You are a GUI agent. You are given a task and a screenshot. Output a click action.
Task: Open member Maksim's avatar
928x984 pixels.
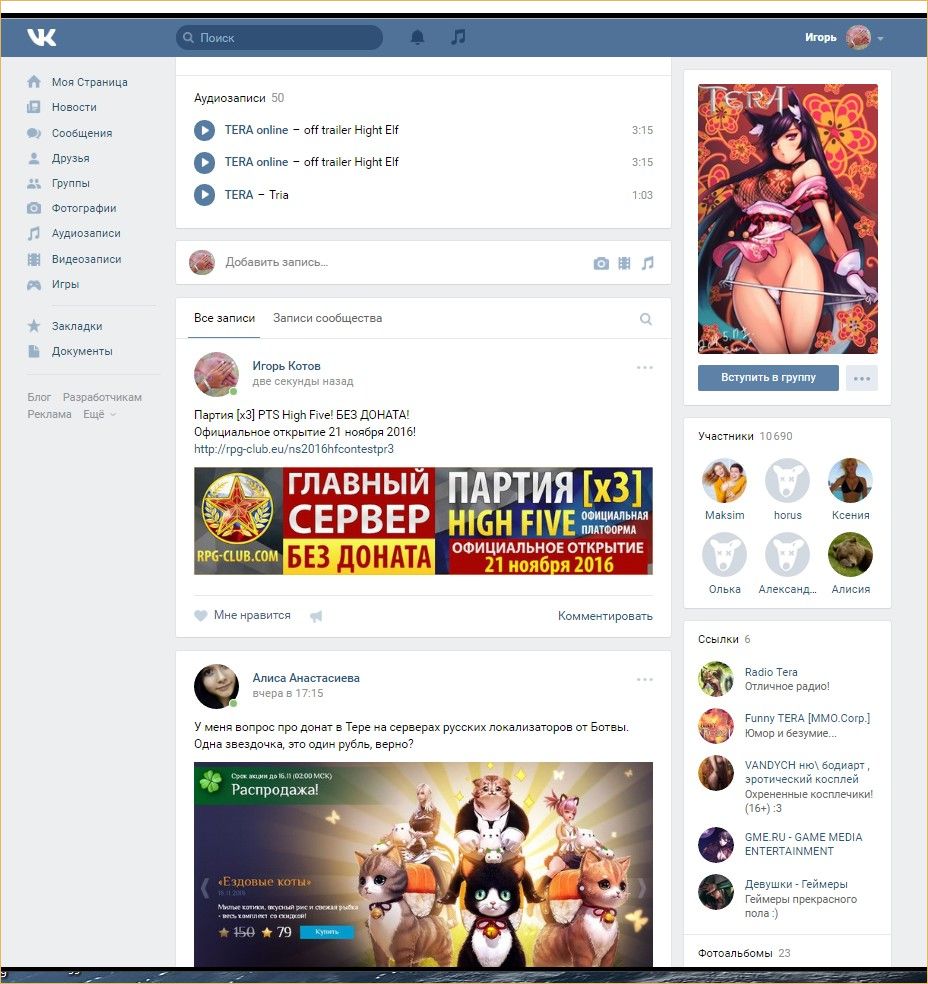[724, 481]
